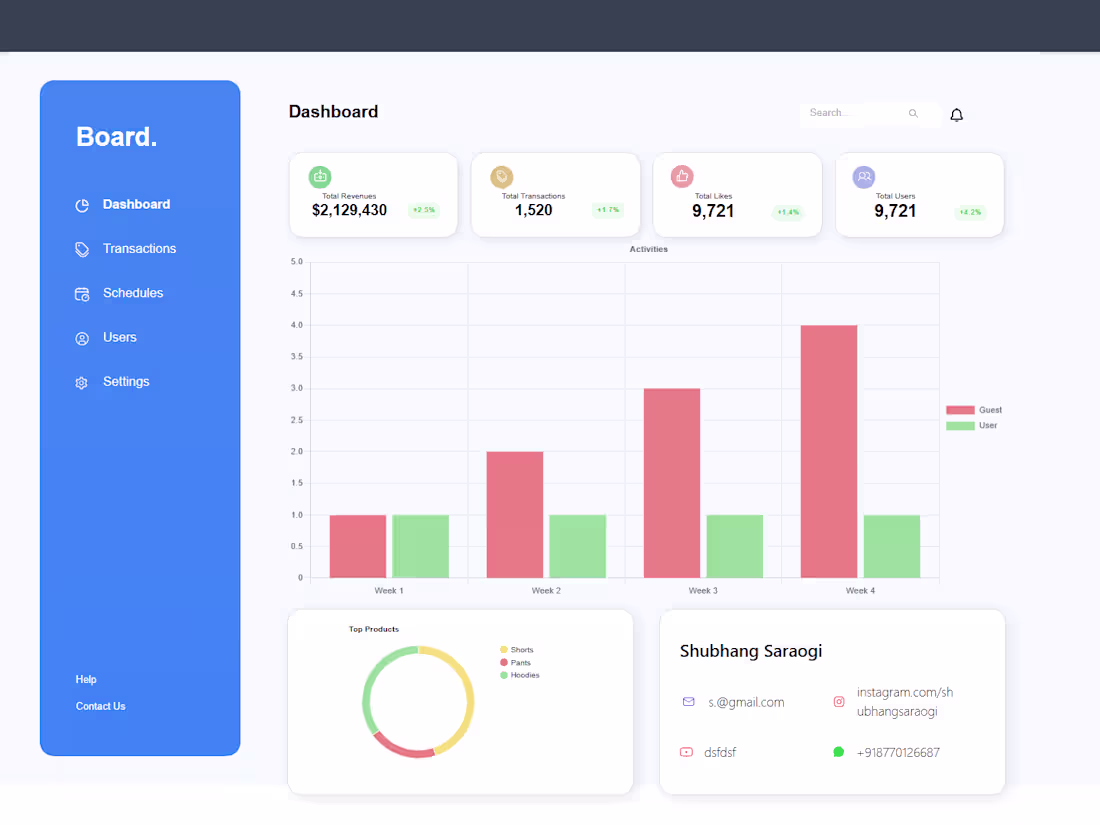Click the Total Likes thumbs-up icon
Viewport: 1100px width, 825px height.
point(681,176)
